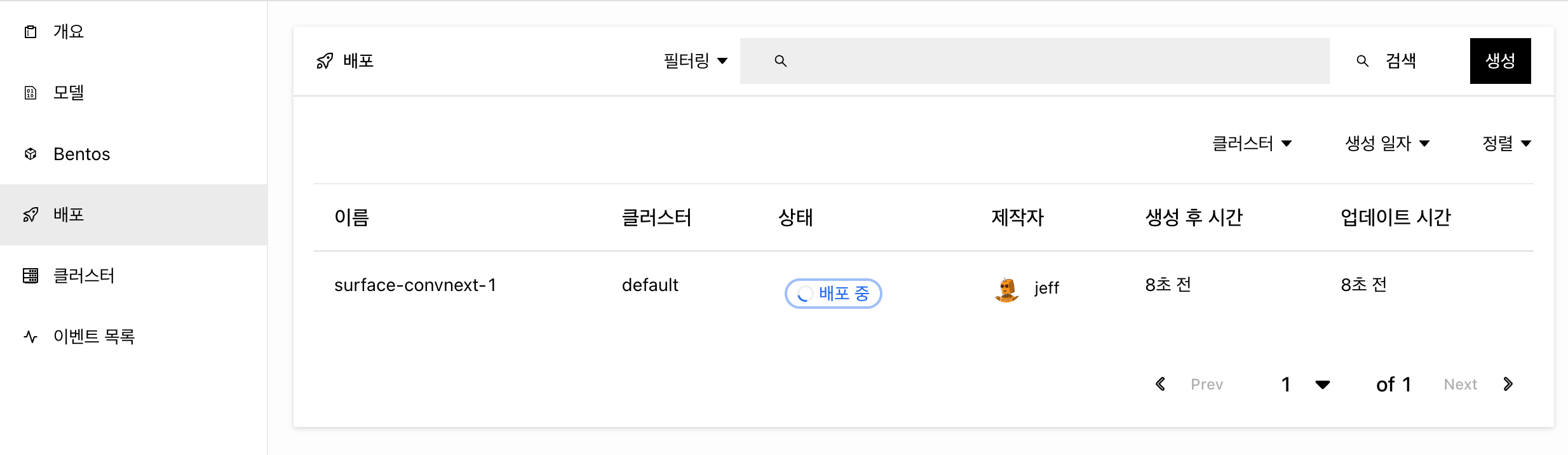Click the Bentos cube icon in sidebar
Viewport: 1568px width, 455px height.
pyautogui.click(x=30, y=154)
